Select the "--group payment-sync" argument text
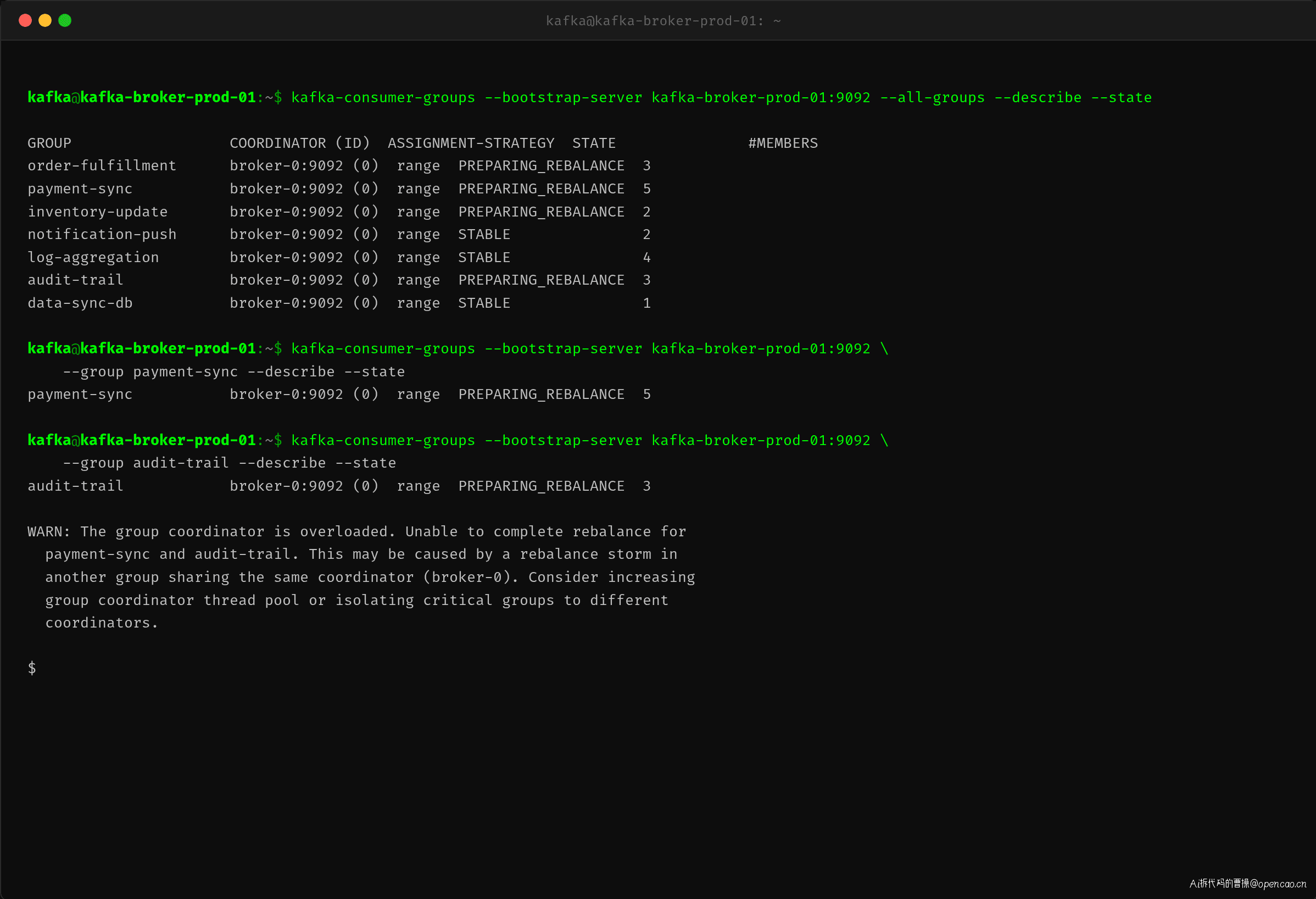 150,371
